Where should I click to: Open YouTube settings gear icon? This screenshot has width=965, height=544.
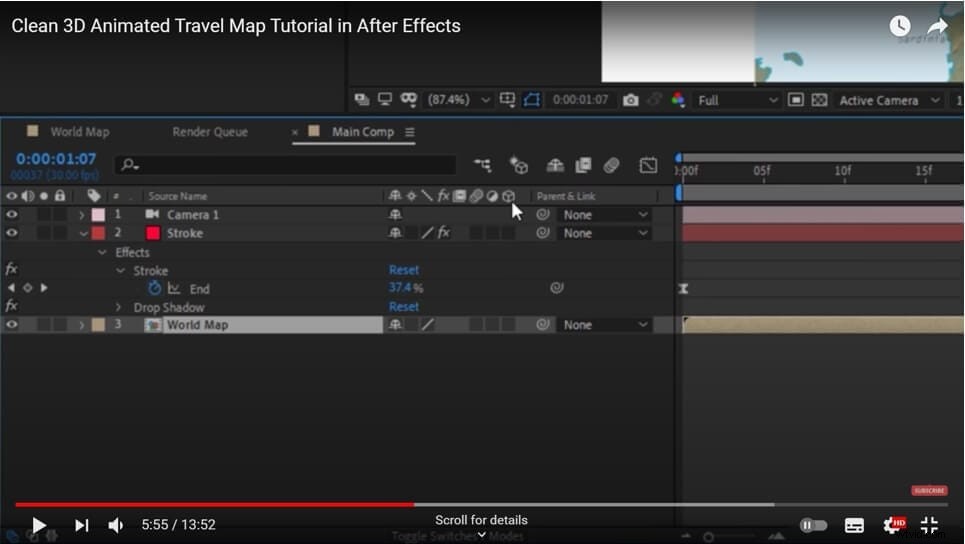click(x=893, y=525)
